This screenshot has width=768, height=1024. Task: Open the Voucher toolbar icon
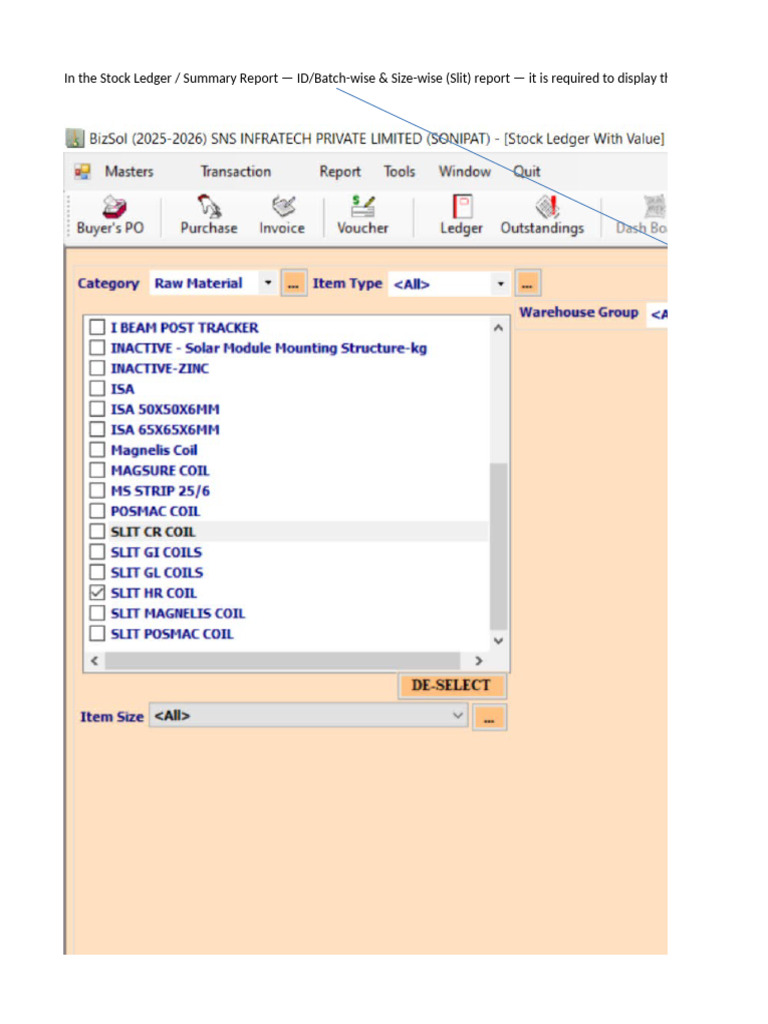click(362, 215)
